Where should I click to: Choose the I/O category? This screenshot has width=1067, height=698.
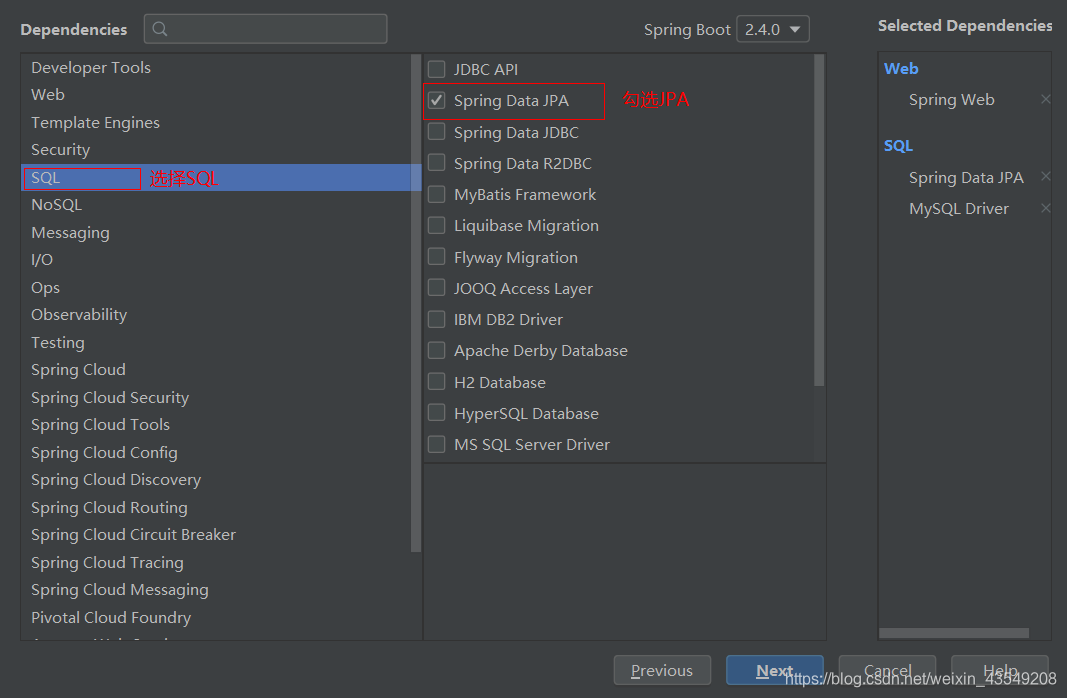(x=216, y=260)
